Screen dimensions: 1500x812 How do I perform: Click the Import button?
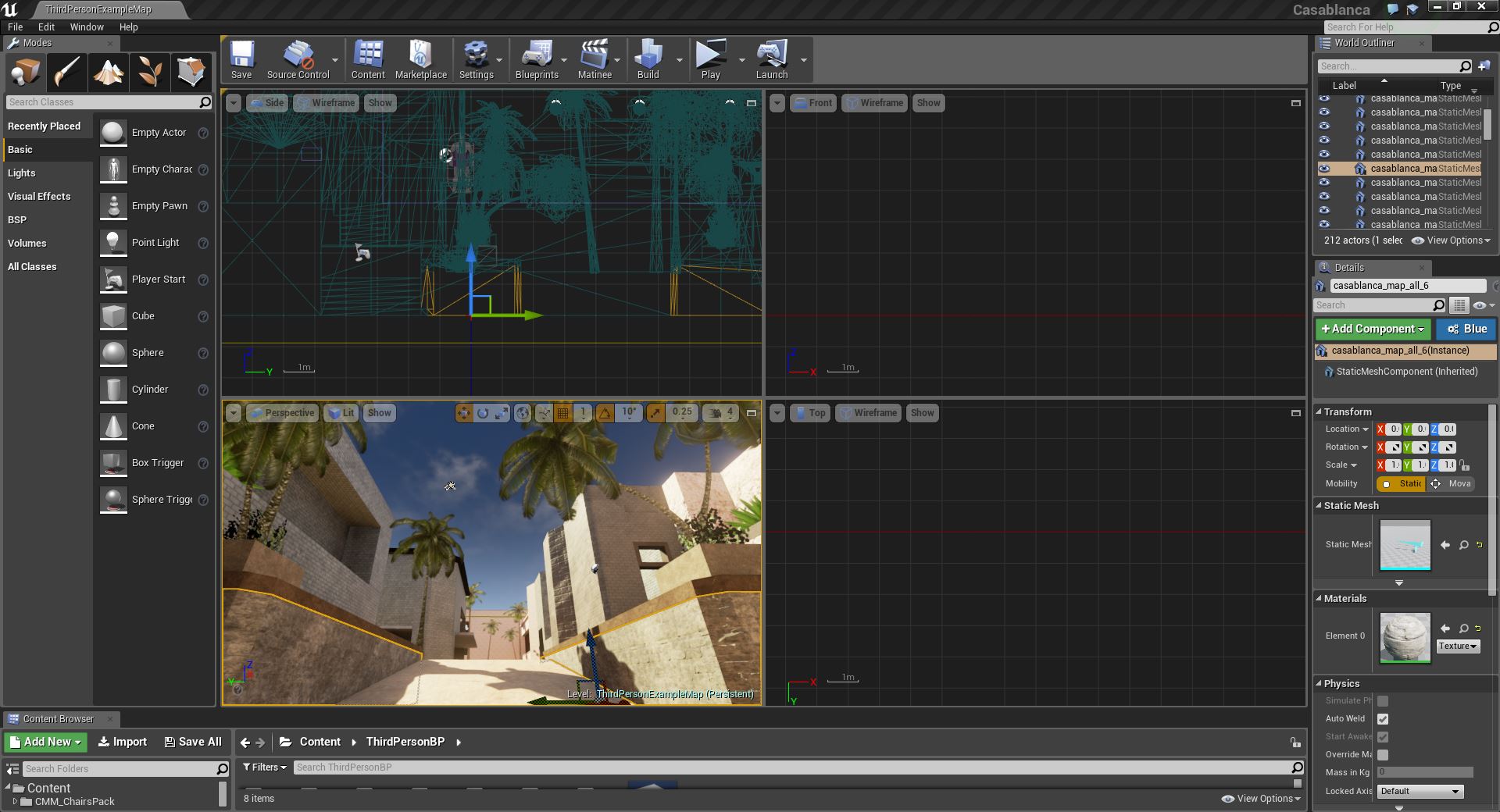pyautogui.click(x=123, y=742)
